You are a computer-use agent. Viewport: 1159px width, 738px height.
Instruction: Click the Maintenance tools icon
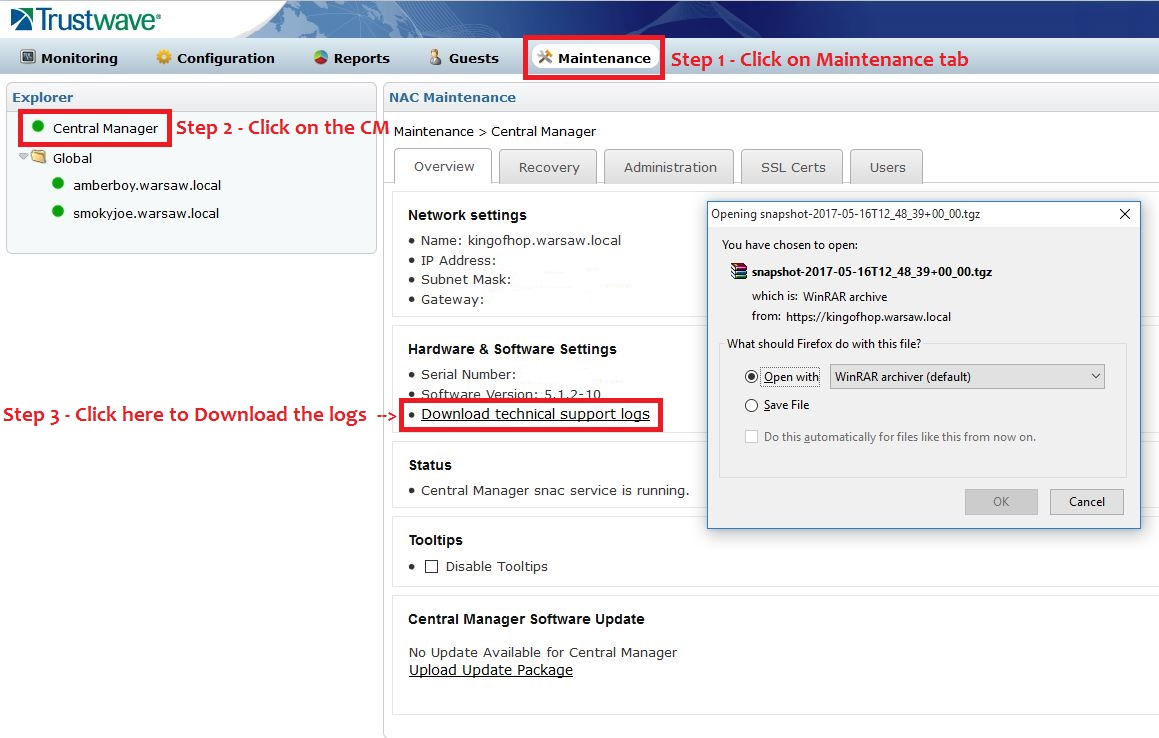(545, 58)
